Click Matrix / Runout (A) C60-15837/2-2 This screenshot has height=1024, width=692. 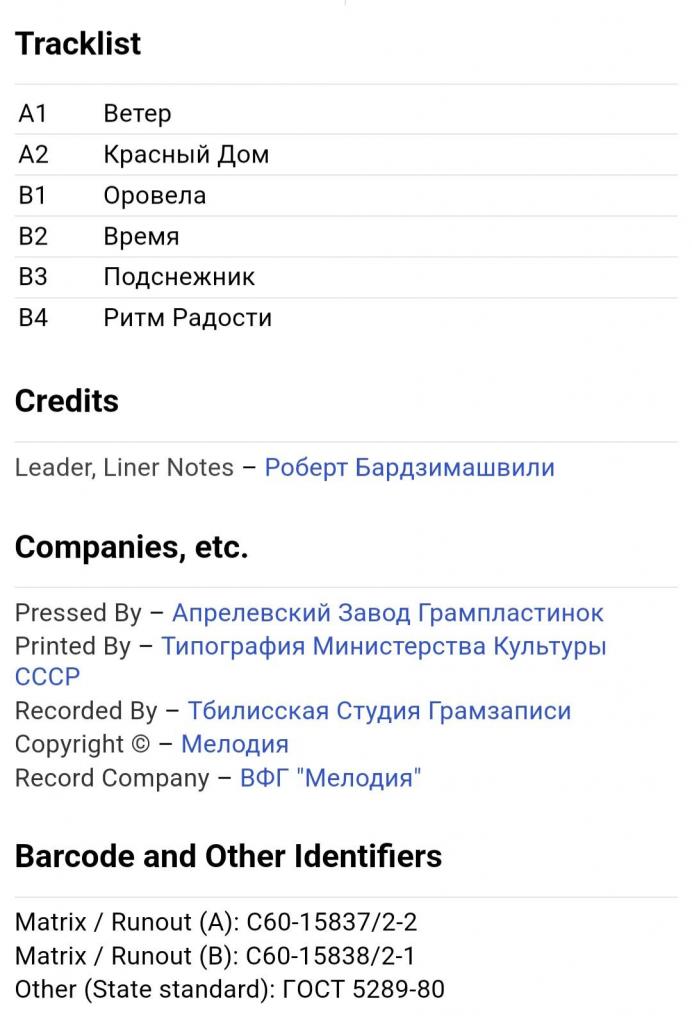click(215, 922)
